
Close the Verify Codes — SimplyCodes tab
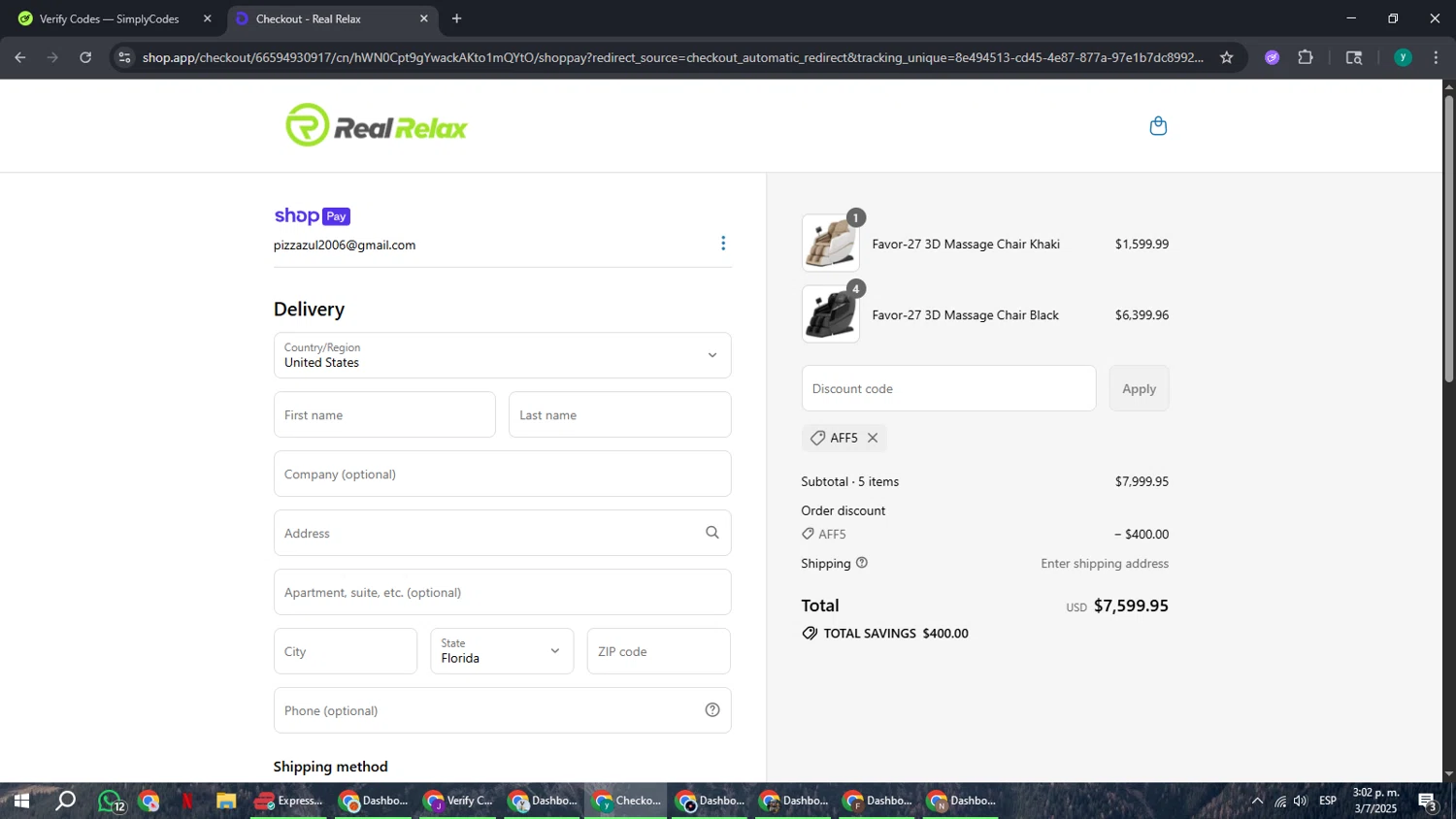click(207, 18)
